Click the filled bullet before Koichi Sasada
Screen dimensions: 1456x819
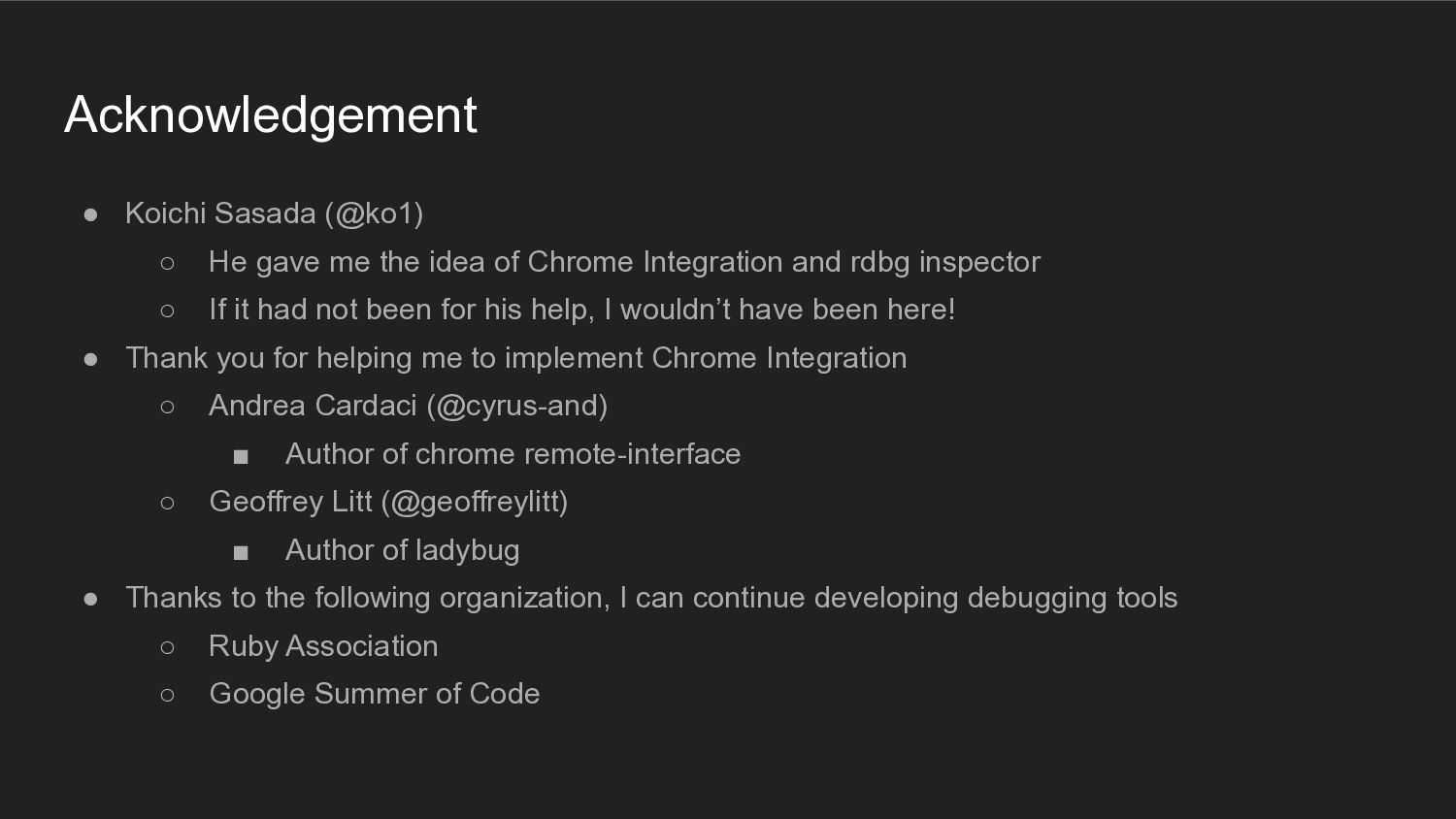tap(91, 214)
